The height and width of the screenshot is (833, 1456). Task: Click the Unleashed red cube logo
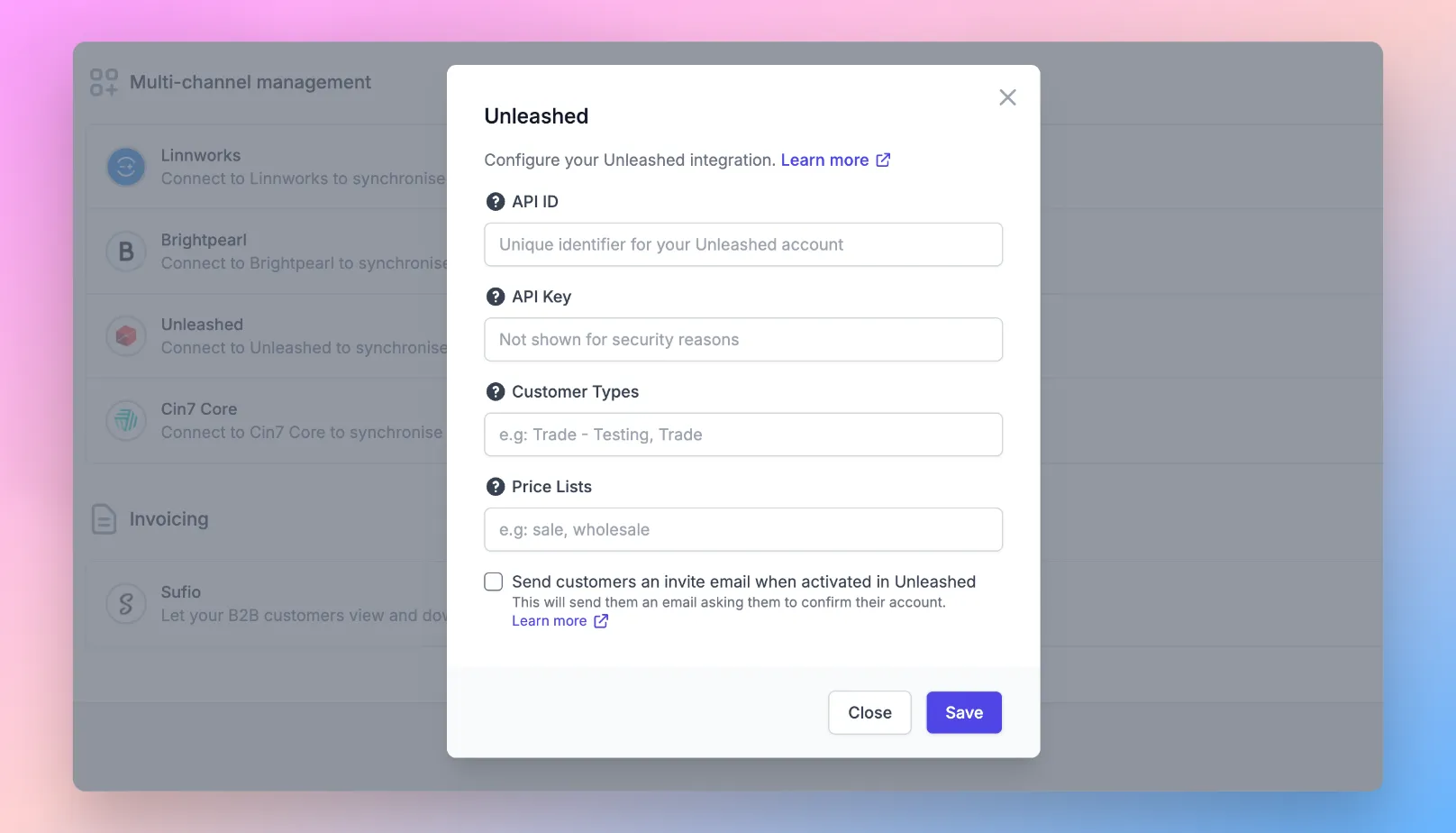126,336
